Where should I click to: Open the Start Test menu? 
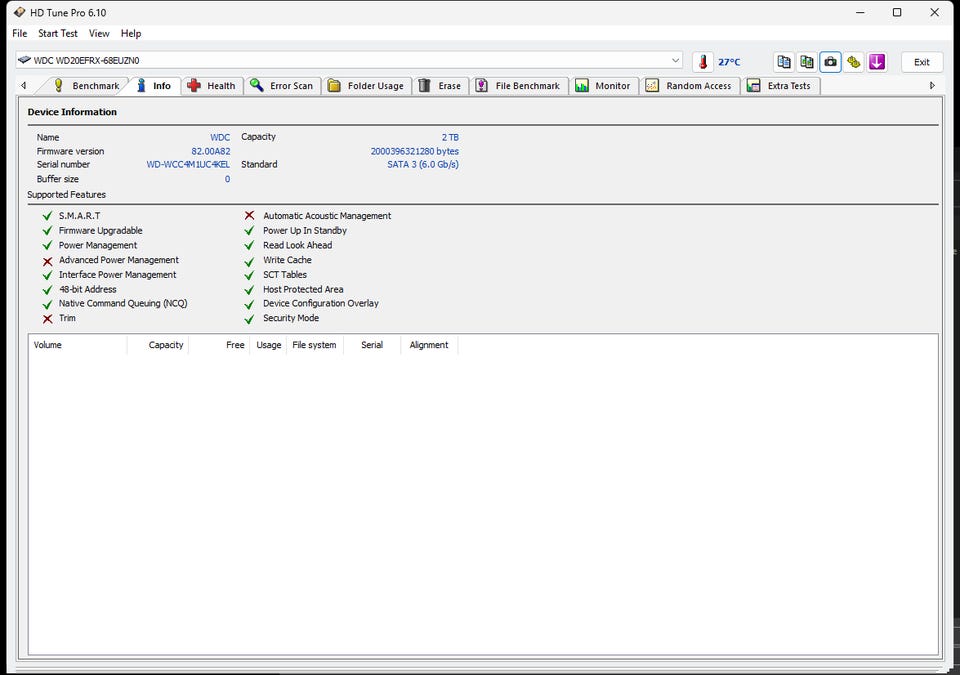pos(58,33)
